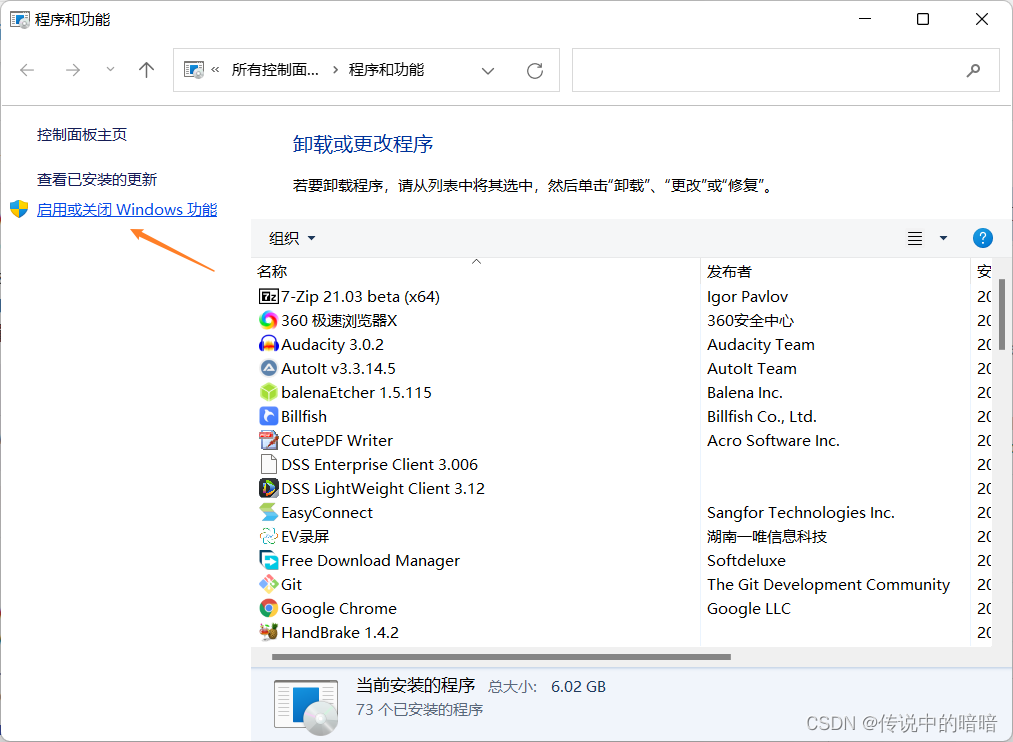Click the Google Chrome icon
Image resolution: width=1013 pixels, height=742 pixels.
268,608
